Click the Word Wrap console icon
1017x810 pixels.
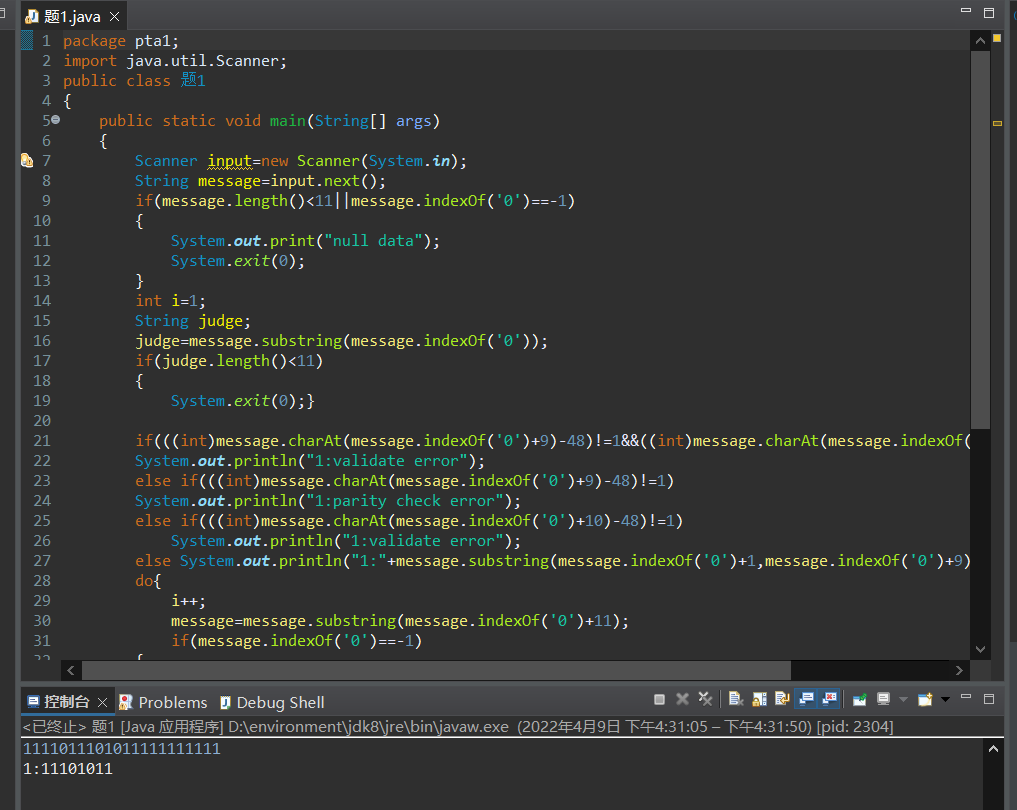point(782,700)
